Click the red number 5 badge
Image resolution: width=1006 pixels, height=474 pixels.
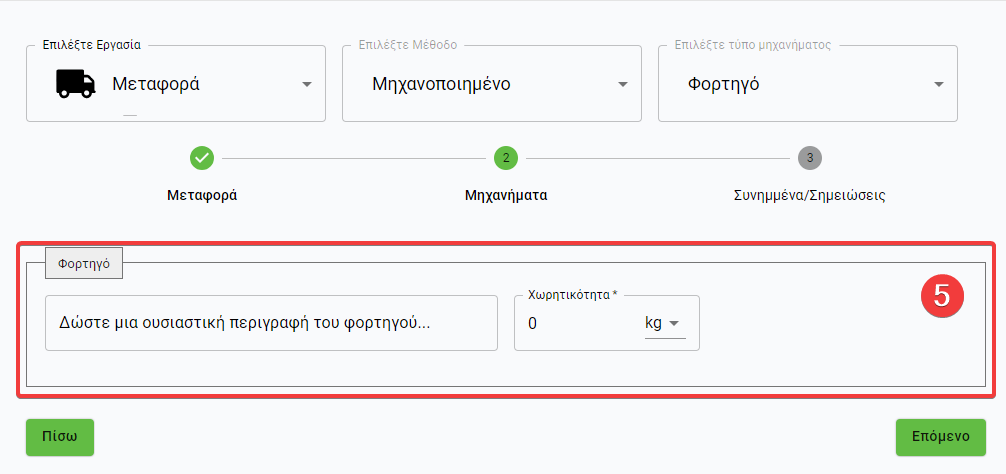pos(941,295)
